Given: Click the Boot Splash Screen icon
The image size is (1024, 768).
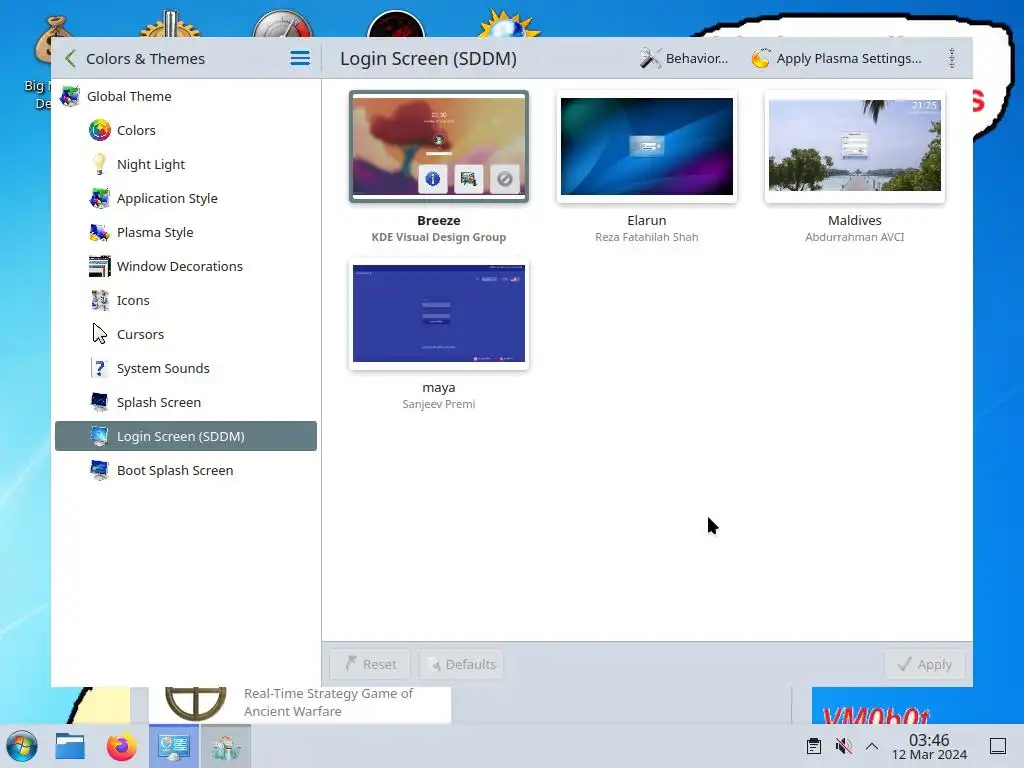Looking at the screenshot, I should click(100, 470).
